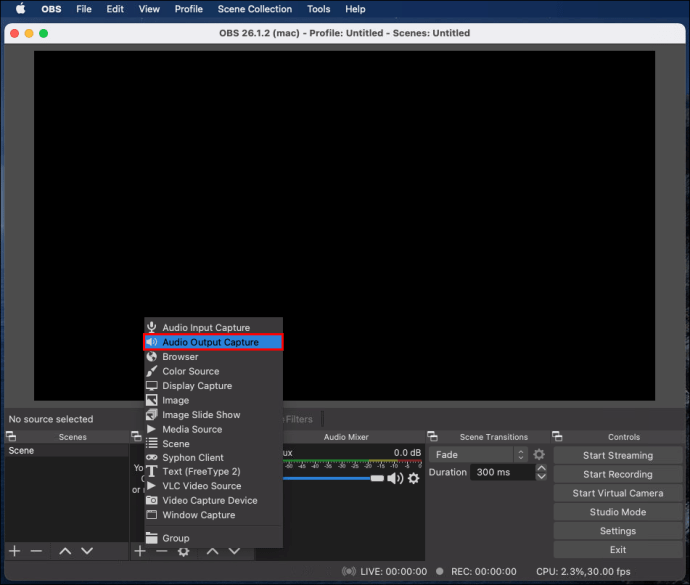Click the black preview canvas
Viewport: 690px width, 585px height.
pyautogui.click(x=344, y=226)
